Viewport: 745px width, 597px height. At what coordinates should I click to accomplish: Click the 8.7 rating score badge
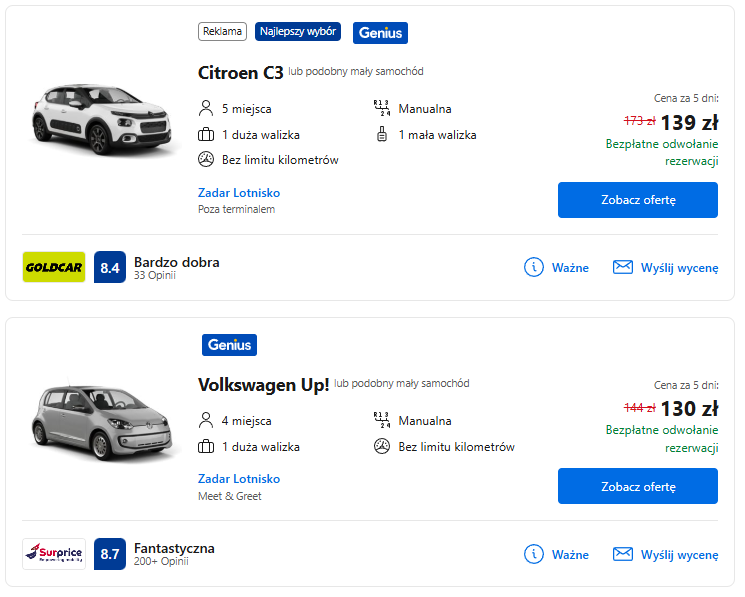coord(110,553)
